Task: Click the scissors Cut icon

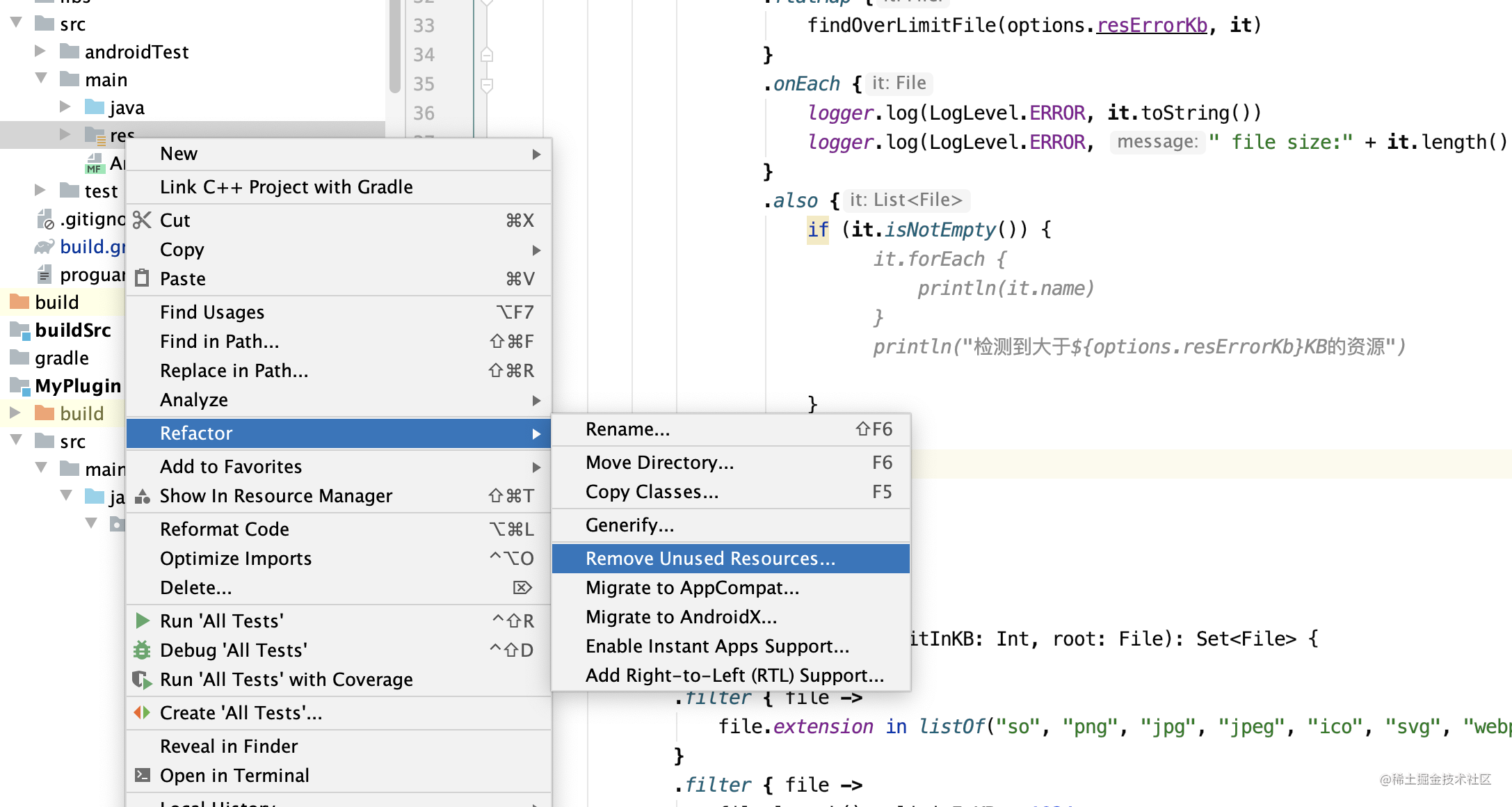Action: click(142, 220)
